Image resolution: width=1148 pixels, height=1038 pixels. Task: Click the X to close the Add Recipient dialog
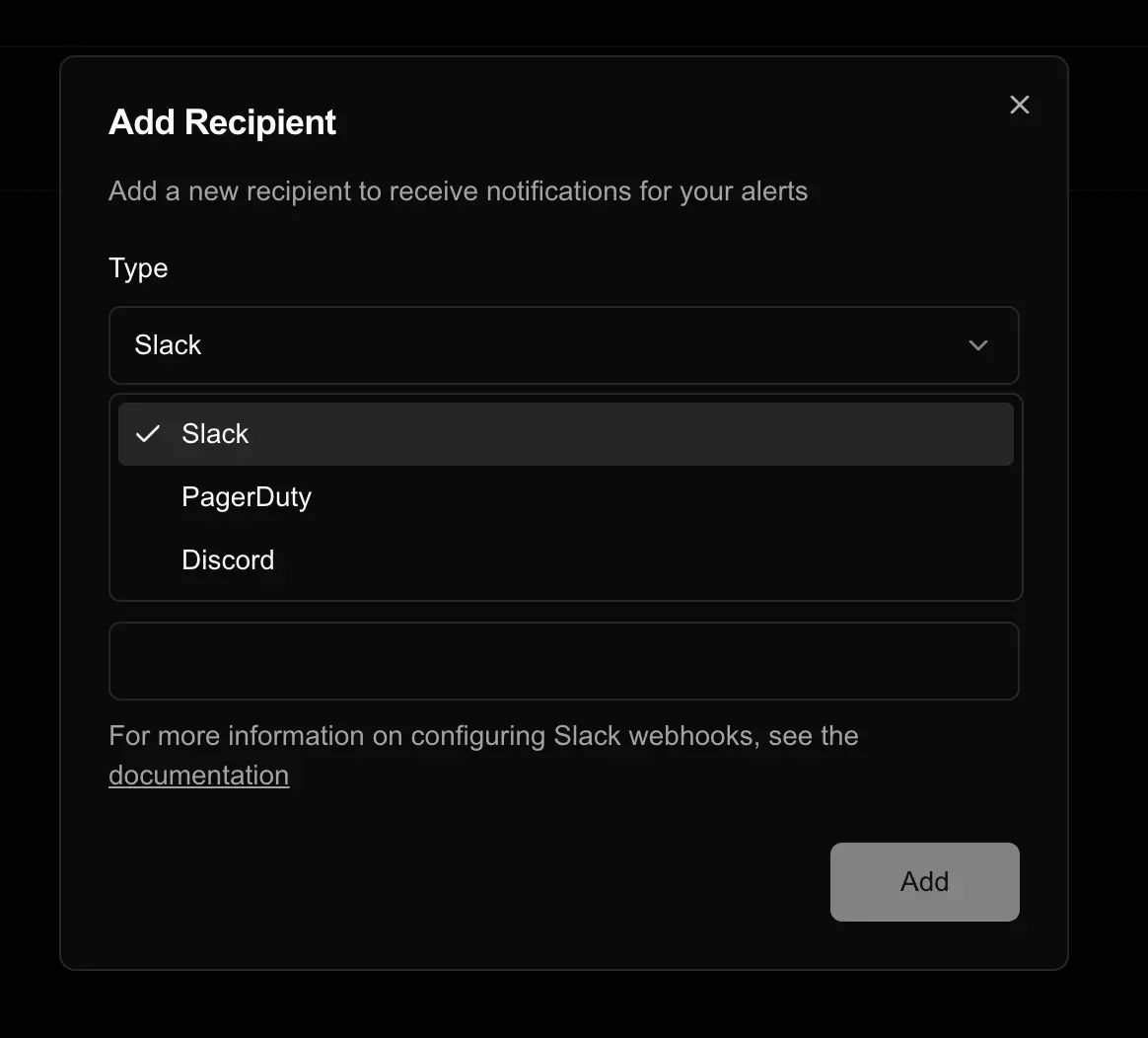coord(1019,105)
